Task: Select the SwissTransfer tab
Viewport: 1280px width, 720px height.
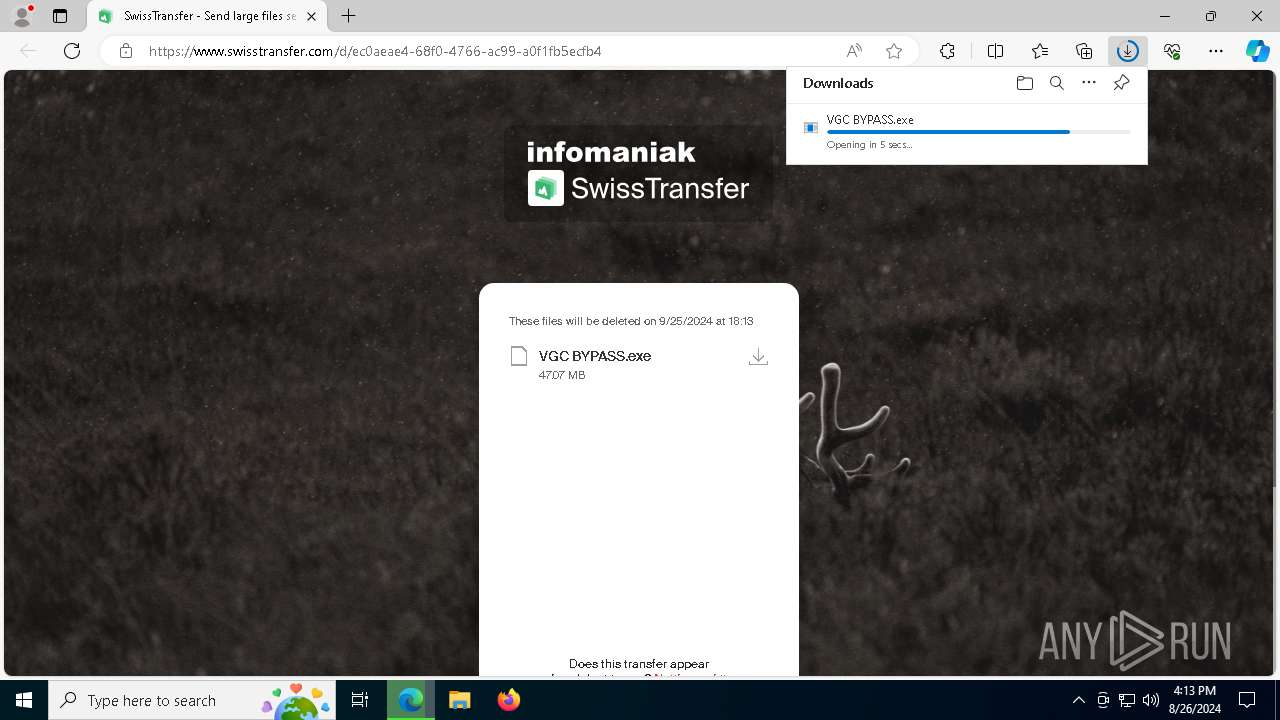Action: click(208, 16)
